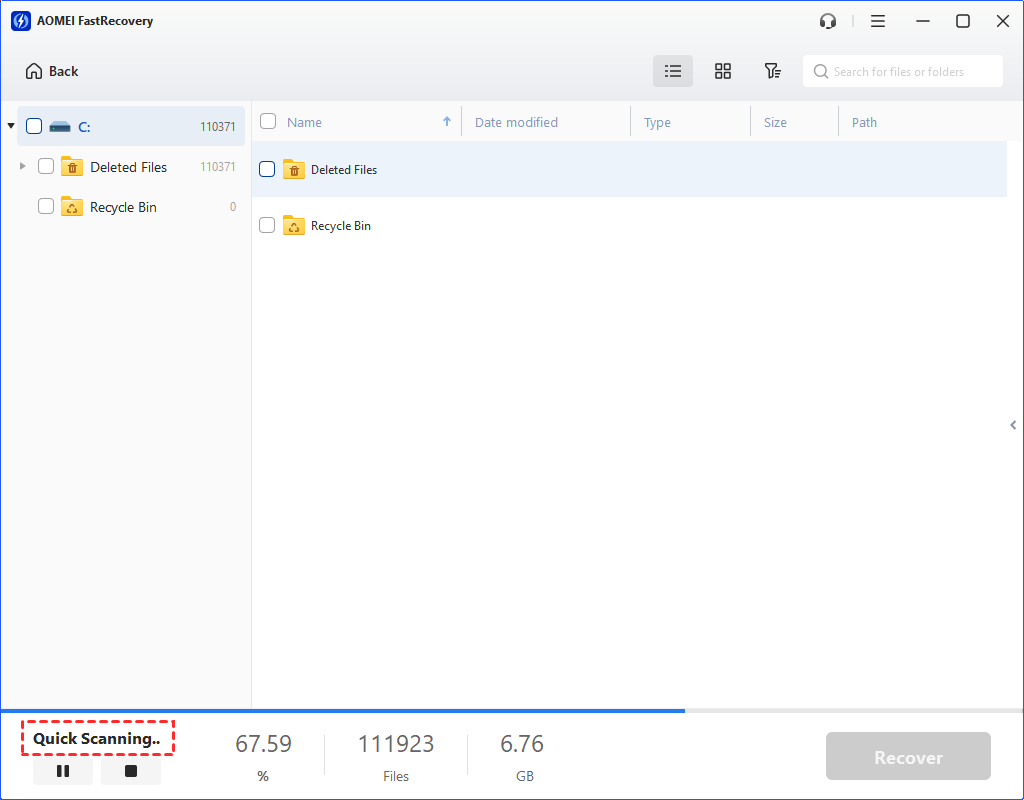Close the AOMEI FastRecovery window
The height and width of the screenshot is (800, 1024).
pos(1003,22)
